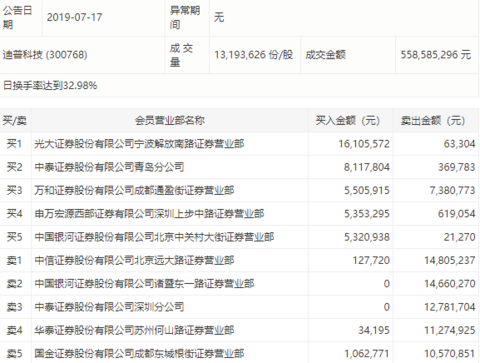Click sell amount 14,660,270
This screenshot has height=363, width=480.
click(450, 284)
